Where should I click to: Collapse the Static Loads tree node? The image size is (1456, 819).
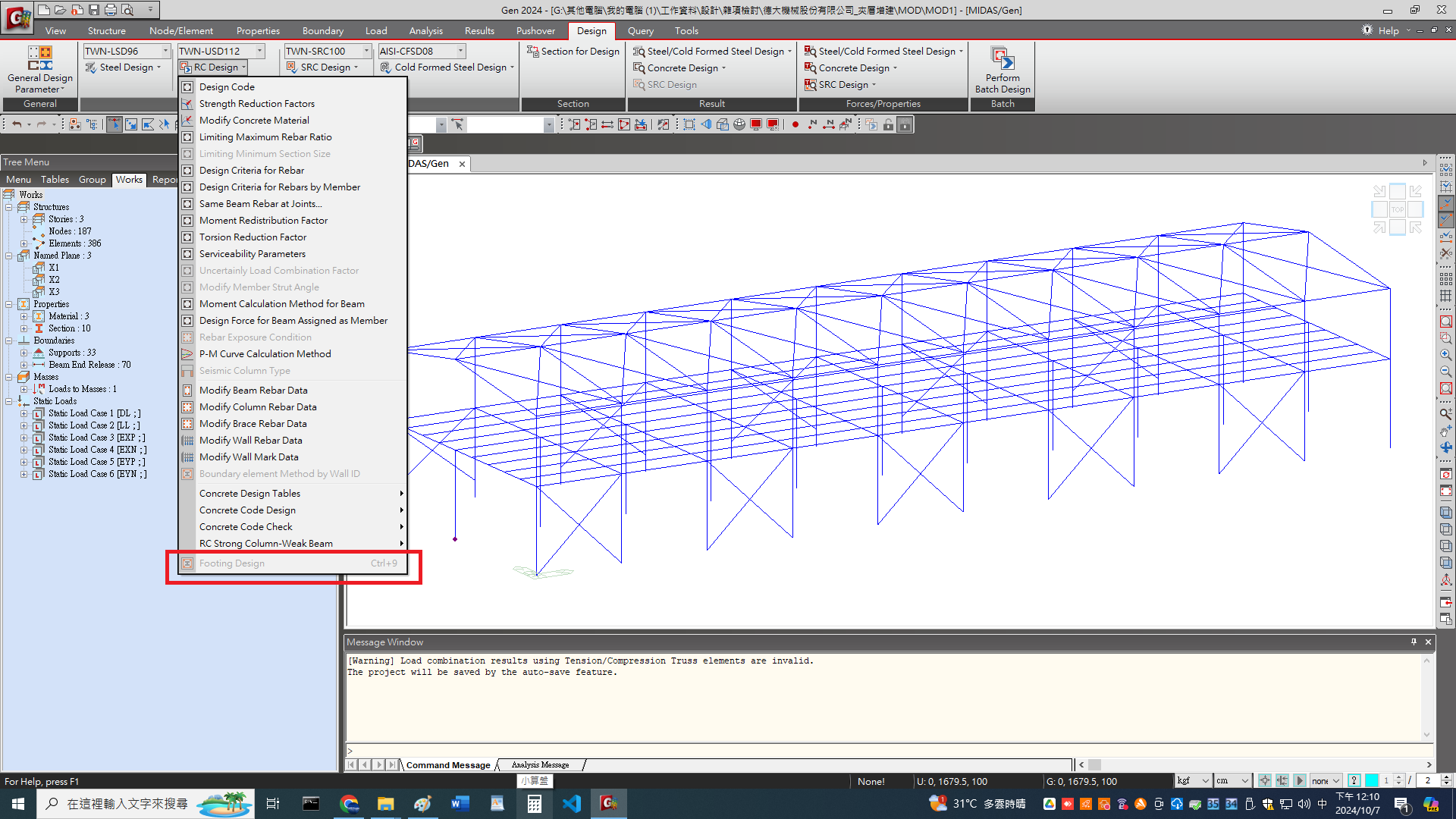(8, 401)
